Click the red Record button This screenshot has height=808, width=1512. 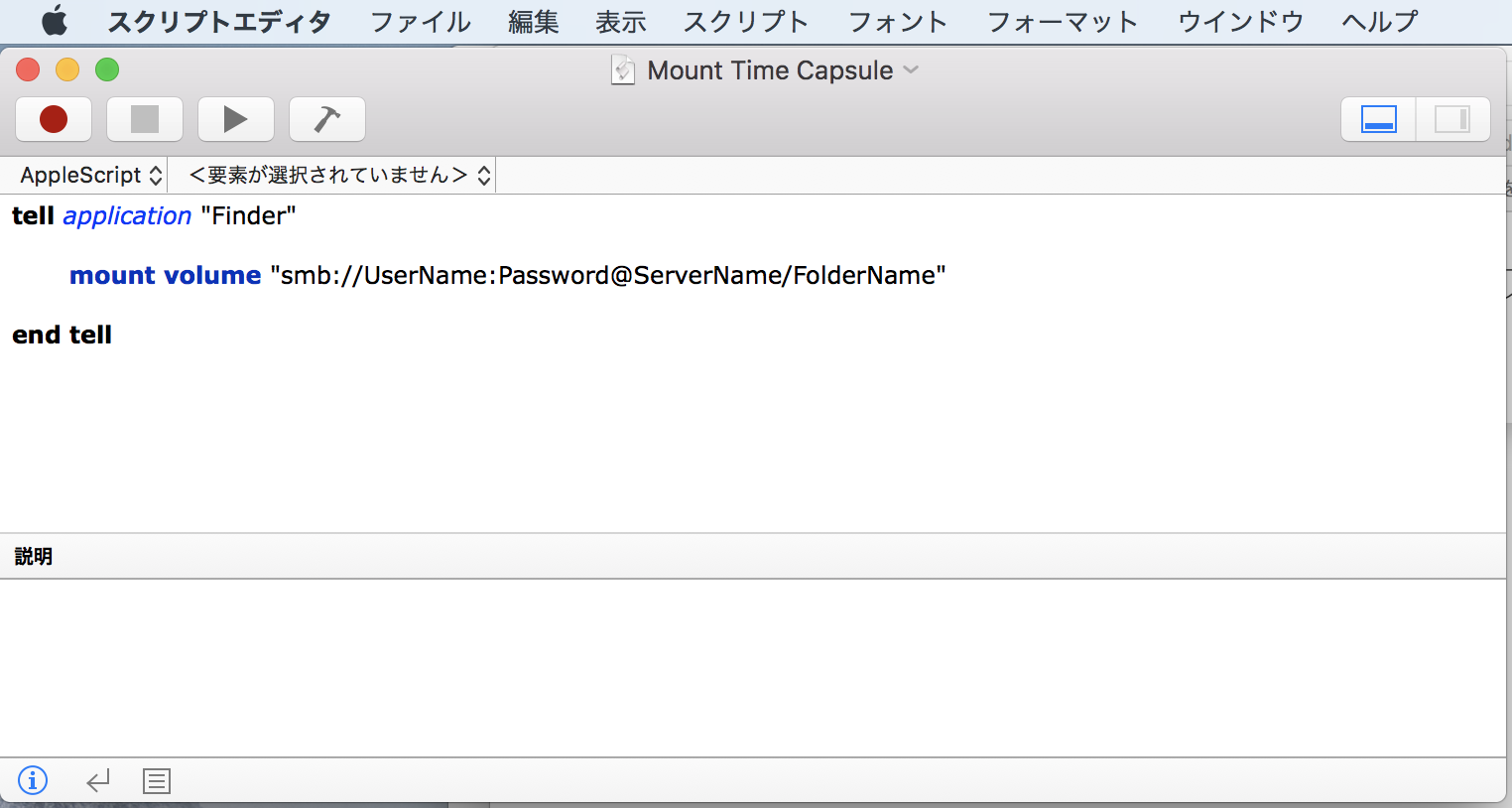tap(54, 119)
